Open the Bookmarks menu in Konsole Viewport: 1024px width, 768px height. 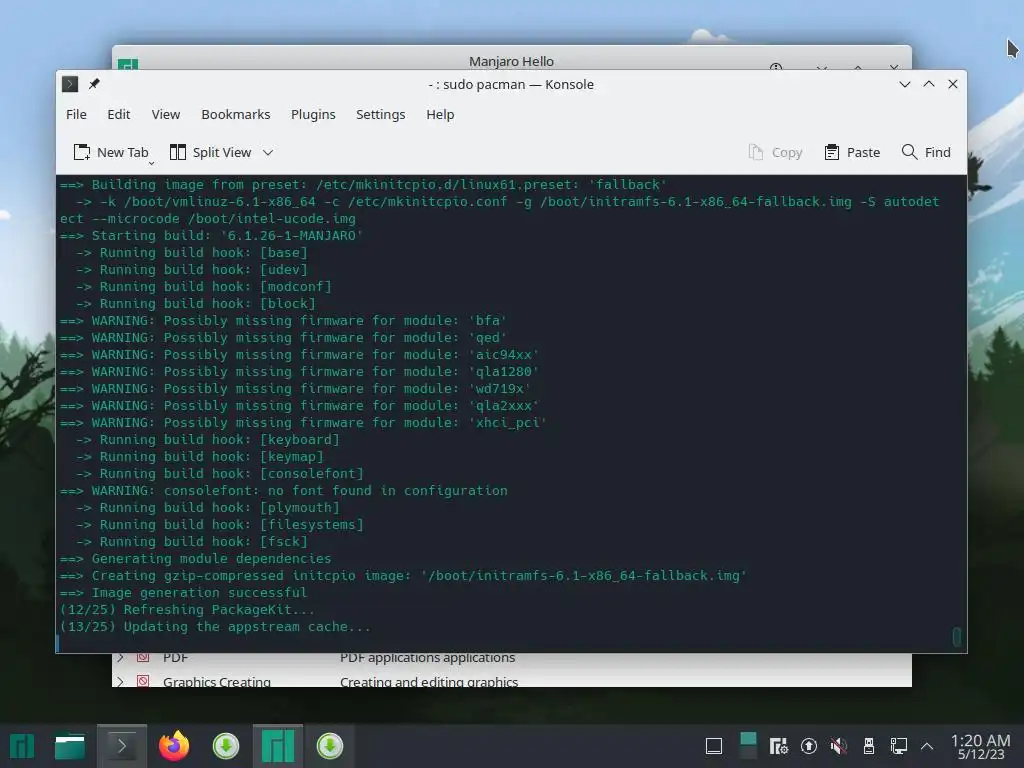pos(235,114)
